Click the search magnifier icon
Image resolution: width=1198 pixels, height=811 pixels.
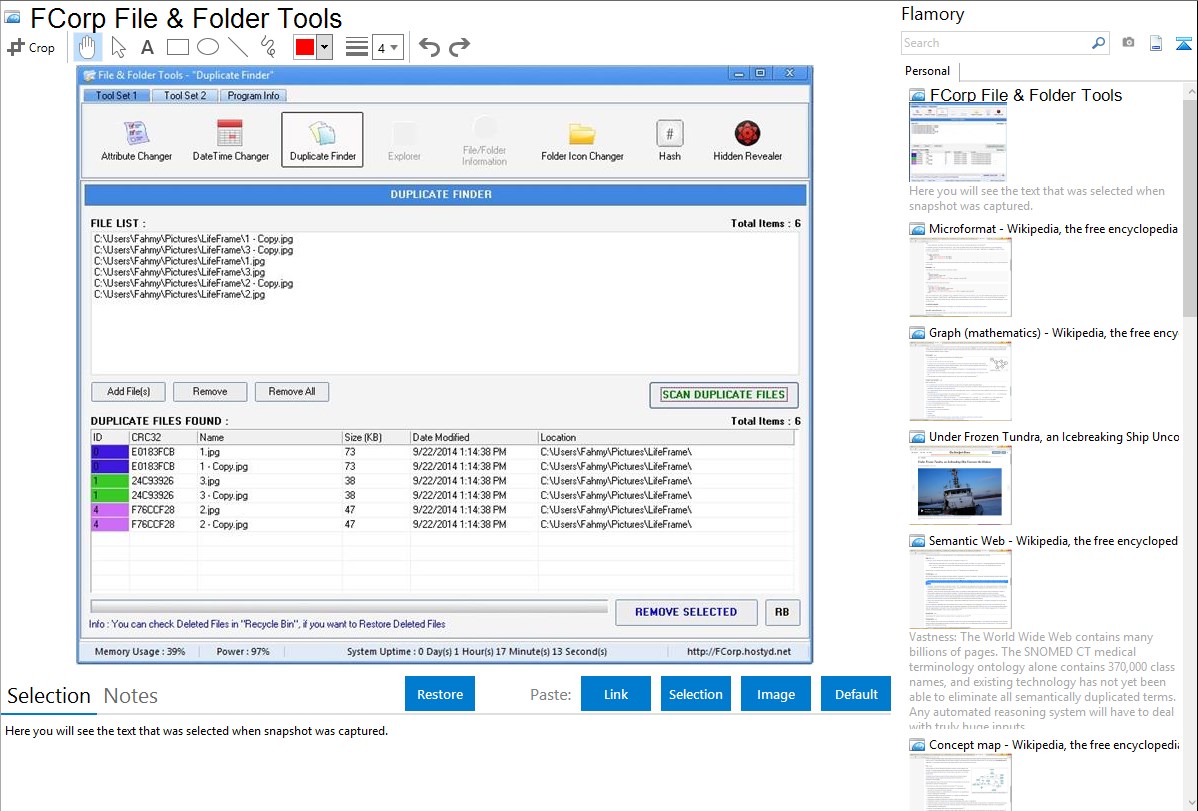(x=1098, y=43)
